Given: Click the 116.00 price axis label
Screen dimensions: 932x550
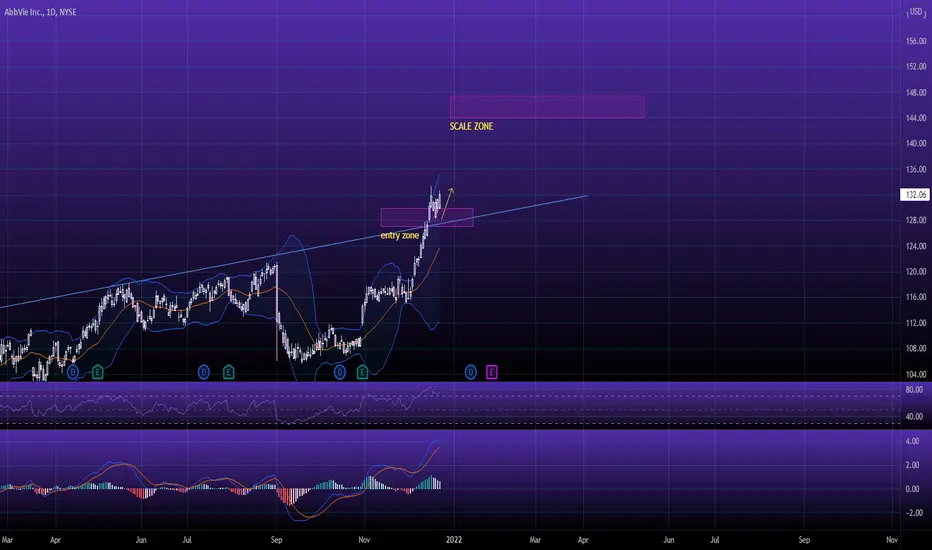Looking at the screenshot, I should (x=916, y=297).
